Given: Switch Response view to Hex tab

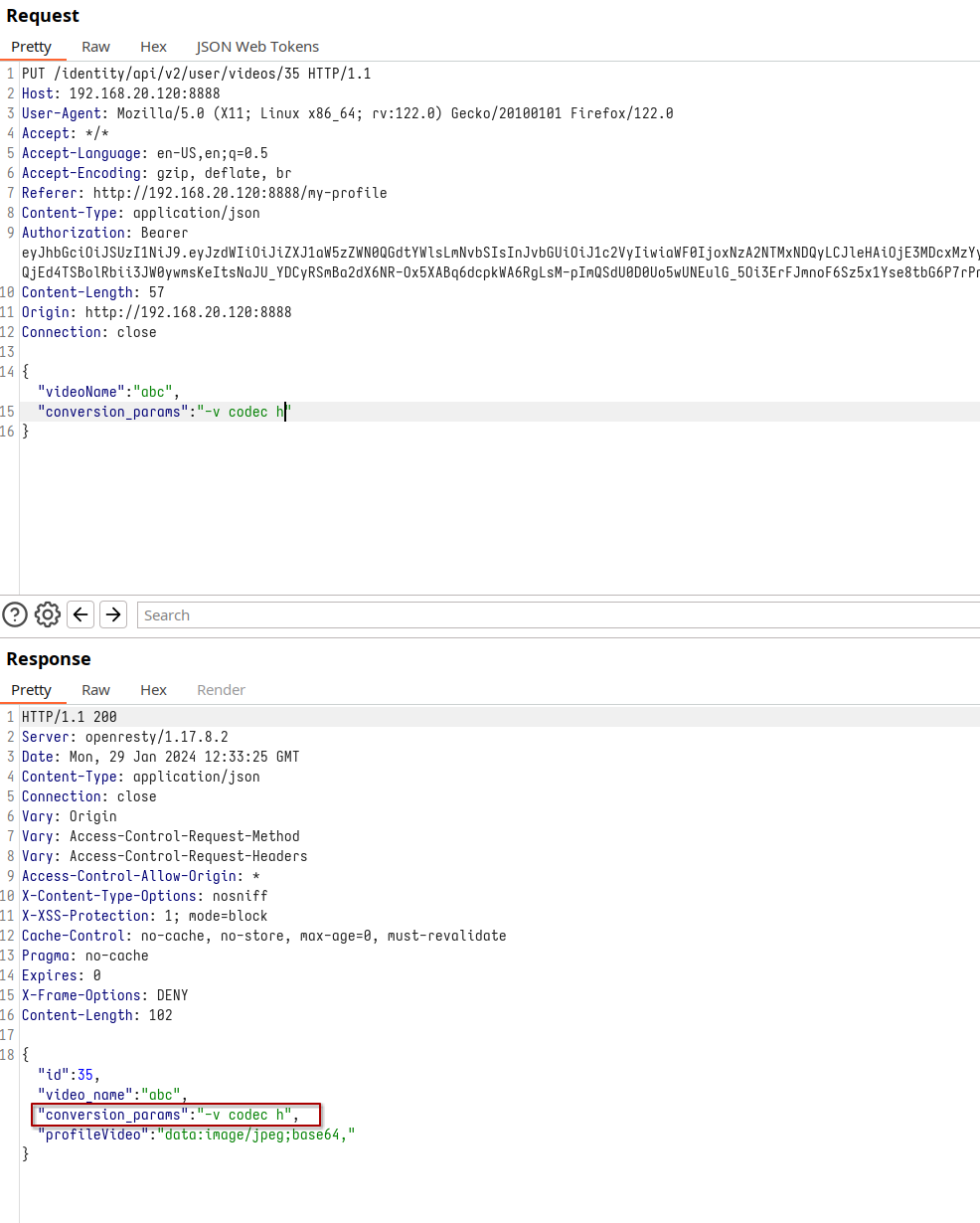Looking at the screenshot, I should click(153, 690).
